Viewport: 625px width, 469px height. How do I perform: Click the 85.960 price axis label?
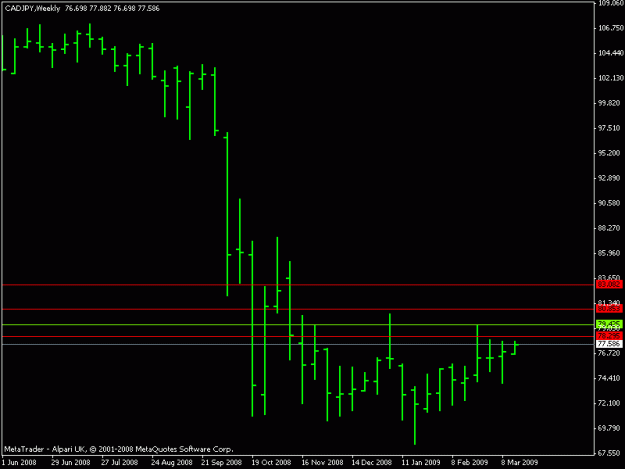click(609, 253)
